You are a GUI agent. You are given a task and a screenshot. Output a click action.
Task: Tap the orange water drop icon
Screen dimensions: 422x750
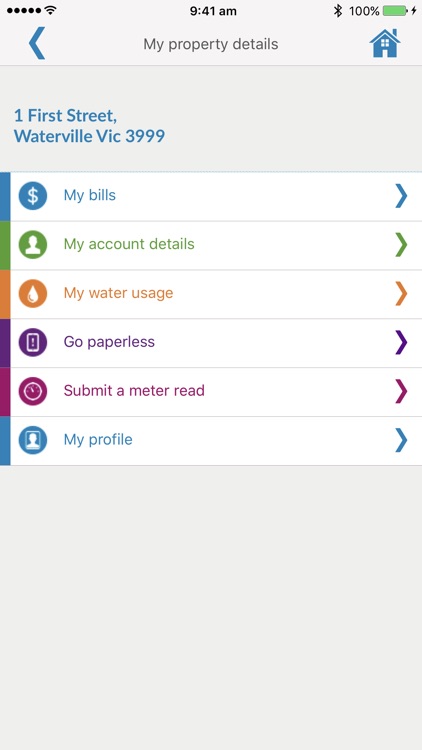[x=33, y=294]
